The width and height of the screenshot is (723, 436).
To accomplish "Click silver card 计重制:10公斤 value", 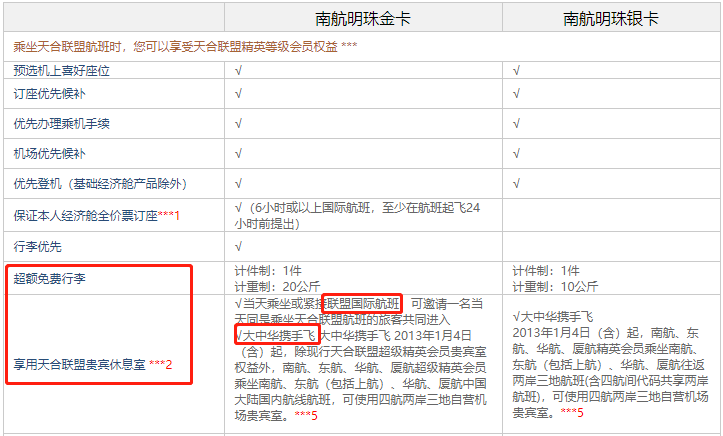I will tap(555, 287).
